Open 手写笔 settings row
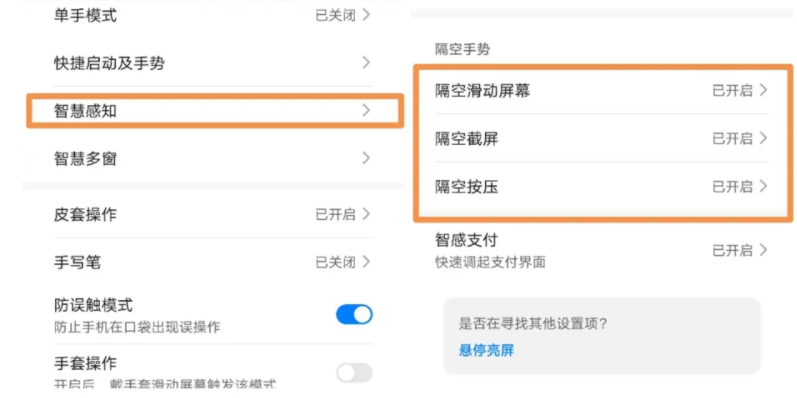This screenshot has width=797, height=398. point(212,262)
